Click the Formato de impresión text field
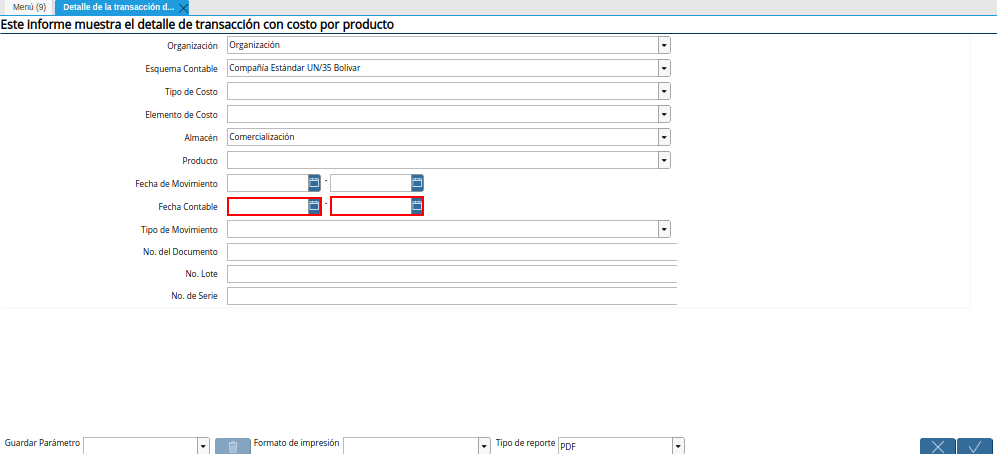This screenshot has width=997, height=454. click(x=411, y=446)
